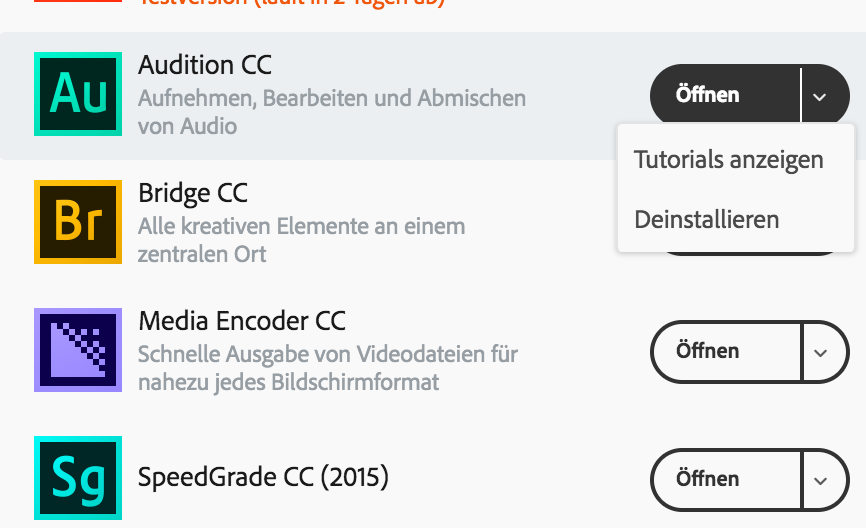This screenshot has height=528, width=866.
Task: Collapse the Audition CC dropdown arrow
Action: pyautogui.click(x=821, y=96)
